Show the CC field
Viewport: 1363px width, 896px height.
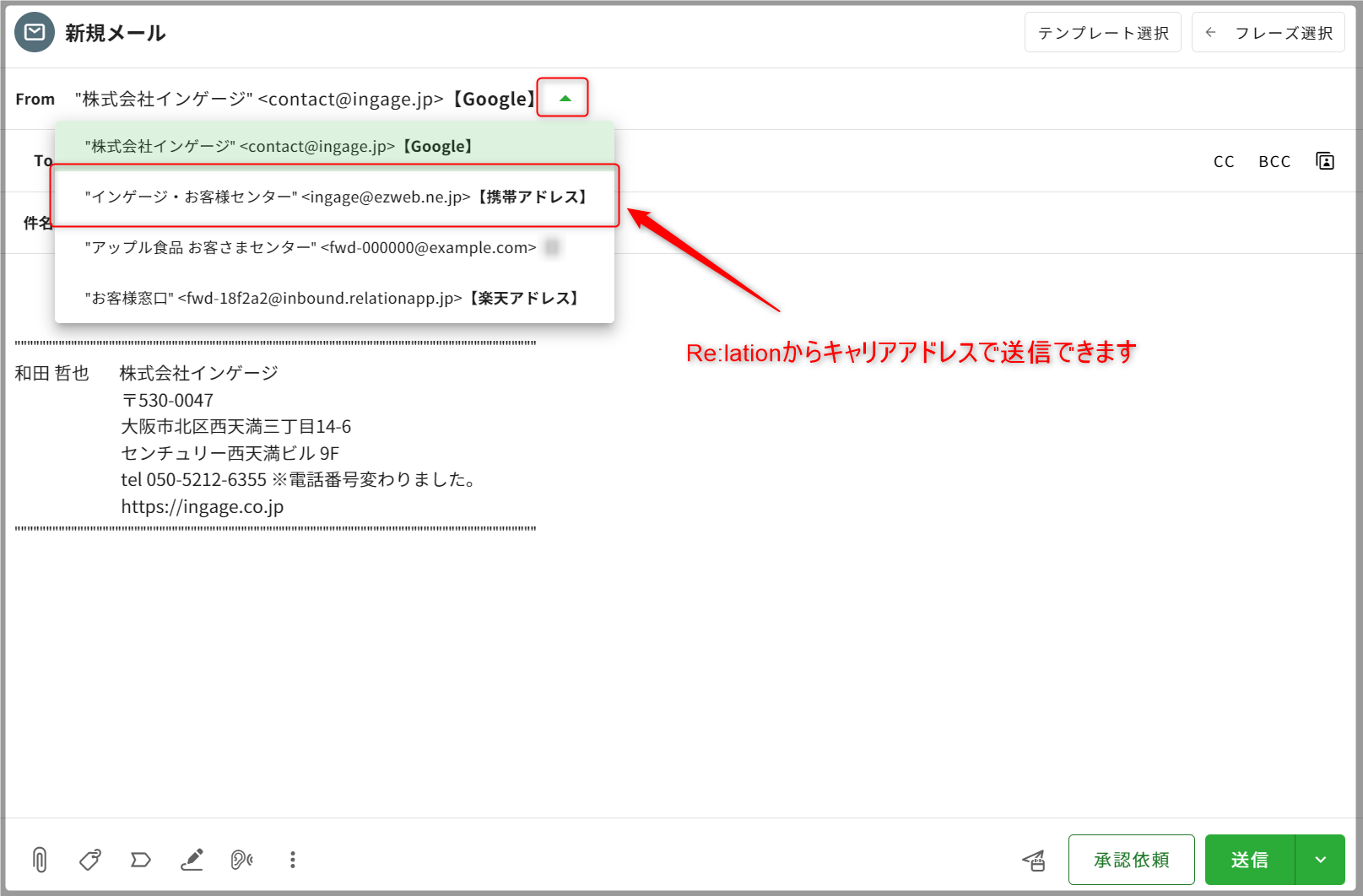pyautogui.click(x=1223, y=161)
